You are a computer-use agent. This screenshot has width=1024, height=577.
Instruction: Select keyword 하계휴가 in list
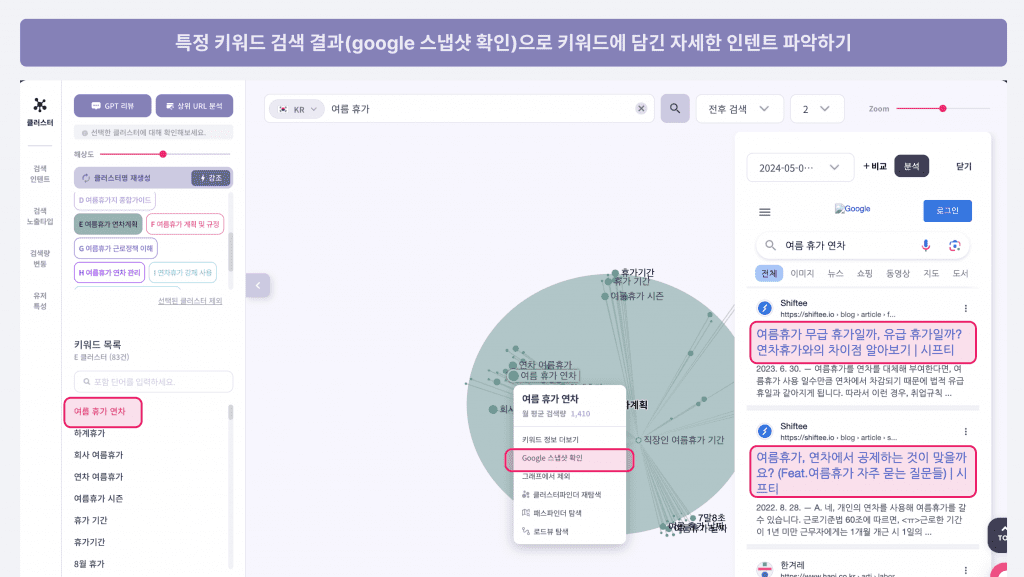tap(89, 433)
